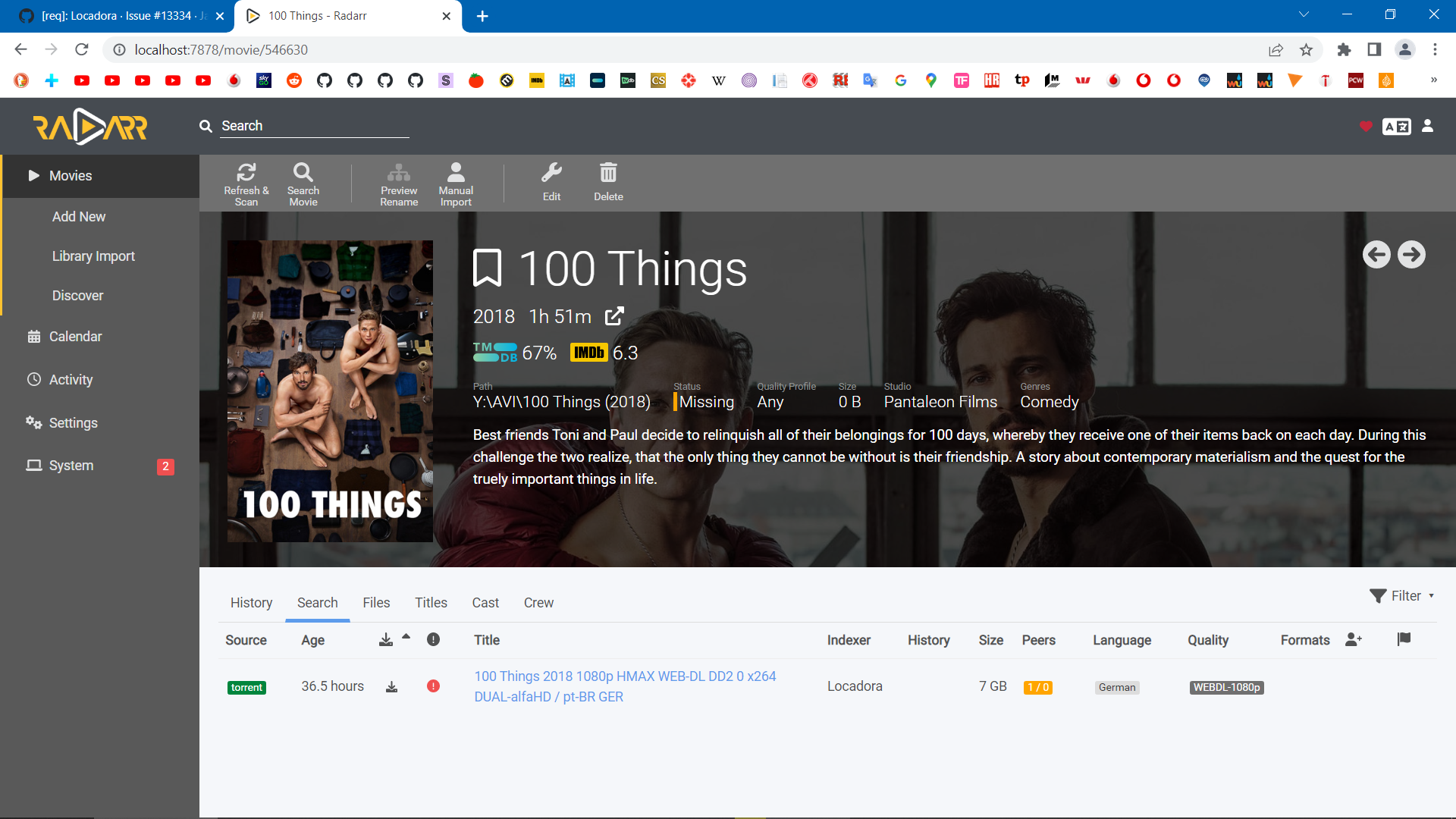Open the Filter dropdown
The height and width of the screenshot is (819, 1456).
pos(1402,596)
